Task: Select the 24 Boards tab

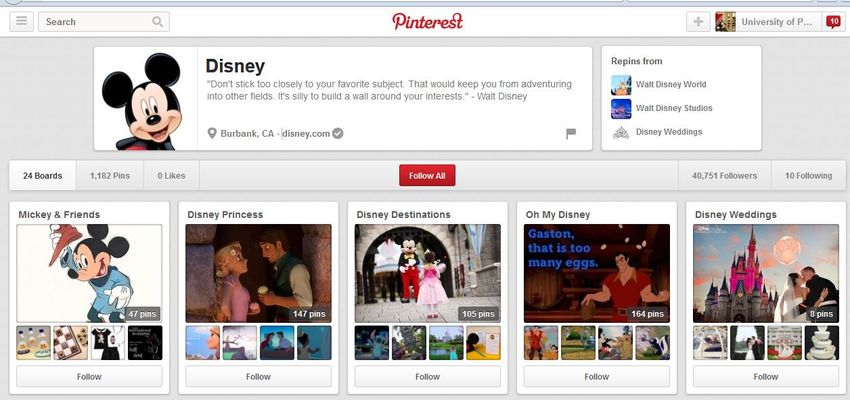Action: point(42,176)
